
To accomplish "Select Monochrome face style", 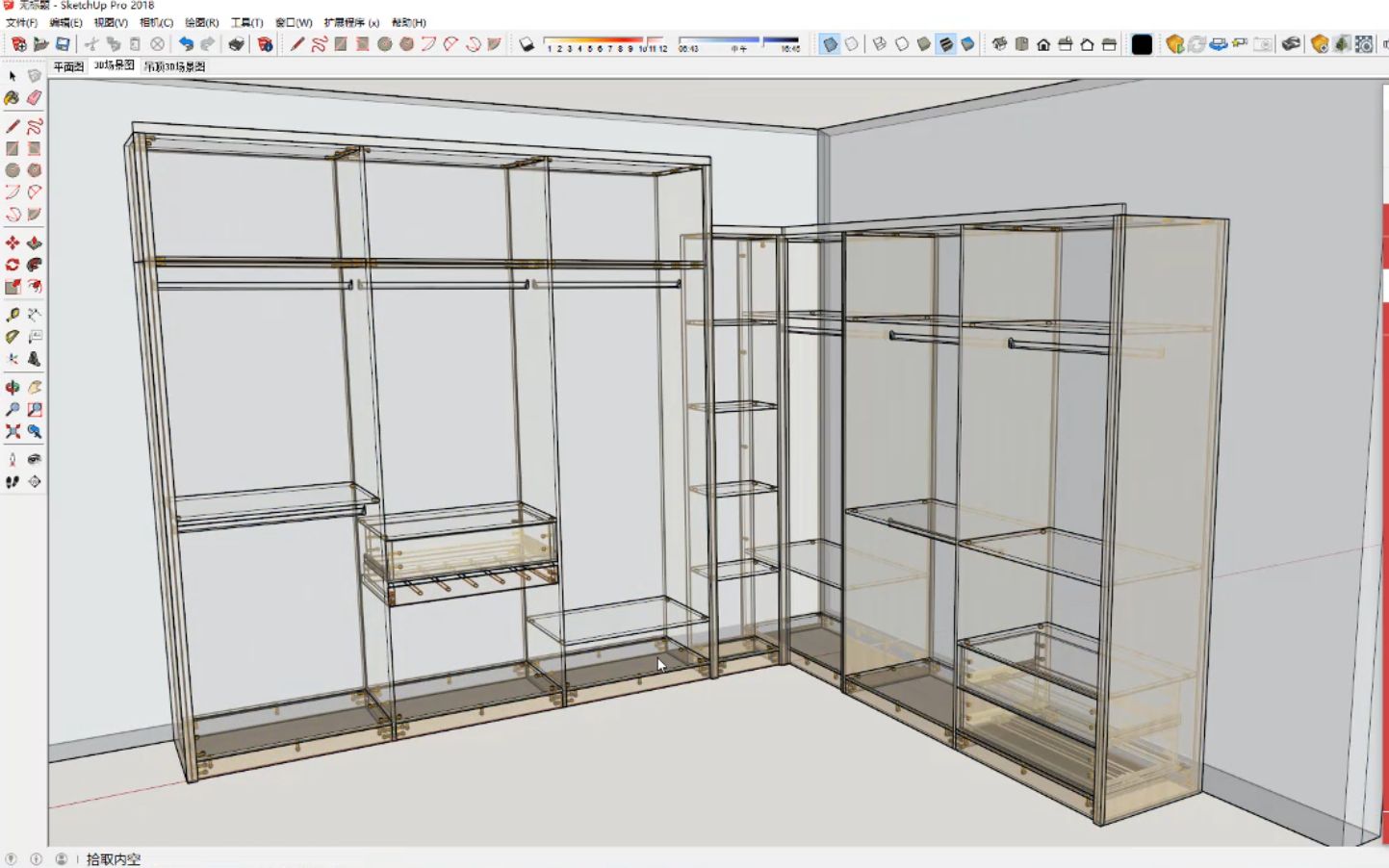I will (968, 44).
